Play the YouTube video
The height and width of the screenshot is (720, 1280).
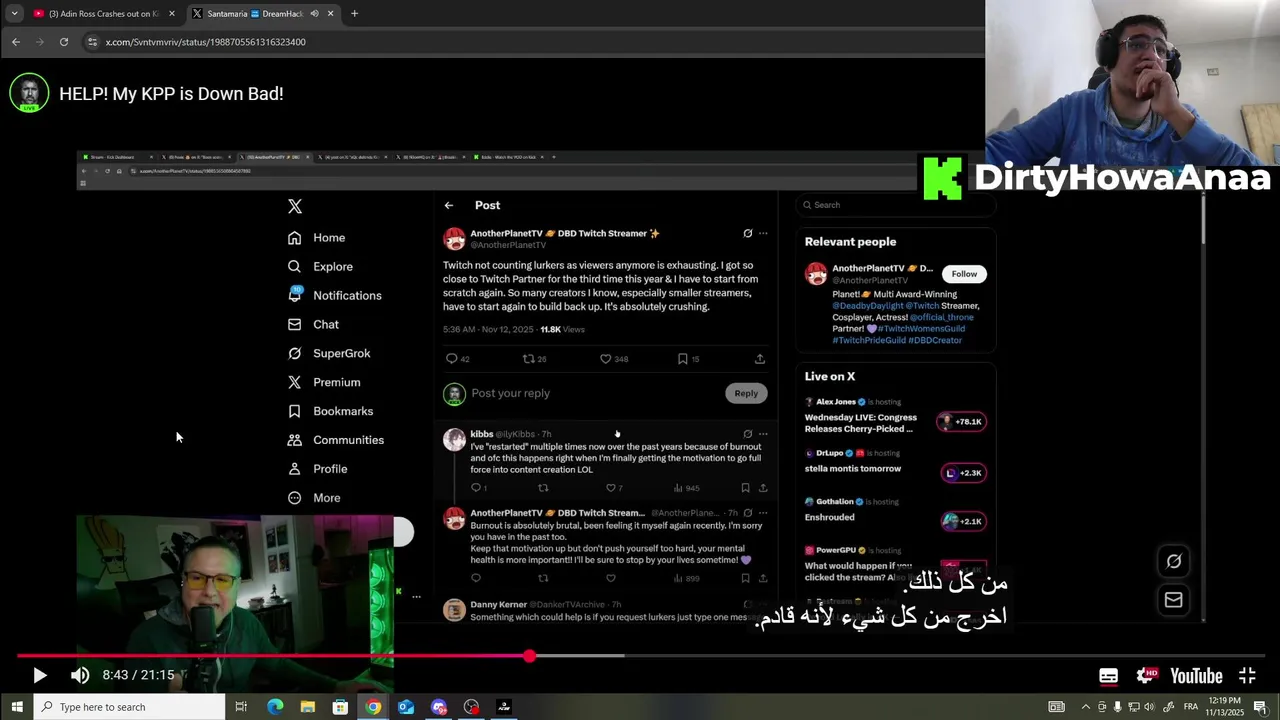pos(39,676)
